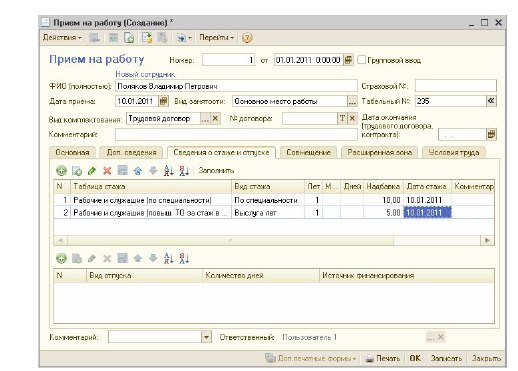Sort стаж table ascending

pos(169,171)
